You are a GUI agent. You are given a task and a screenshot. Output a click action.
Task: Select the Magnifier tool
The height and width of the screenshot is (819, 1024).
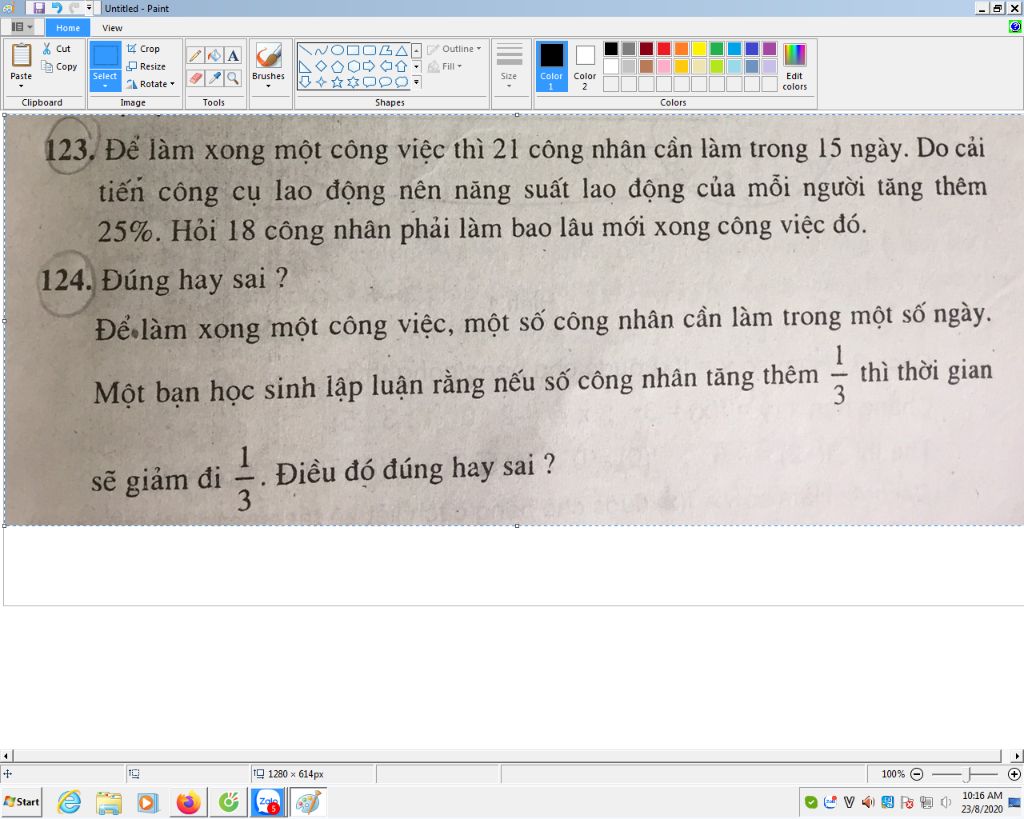[233, 78]
